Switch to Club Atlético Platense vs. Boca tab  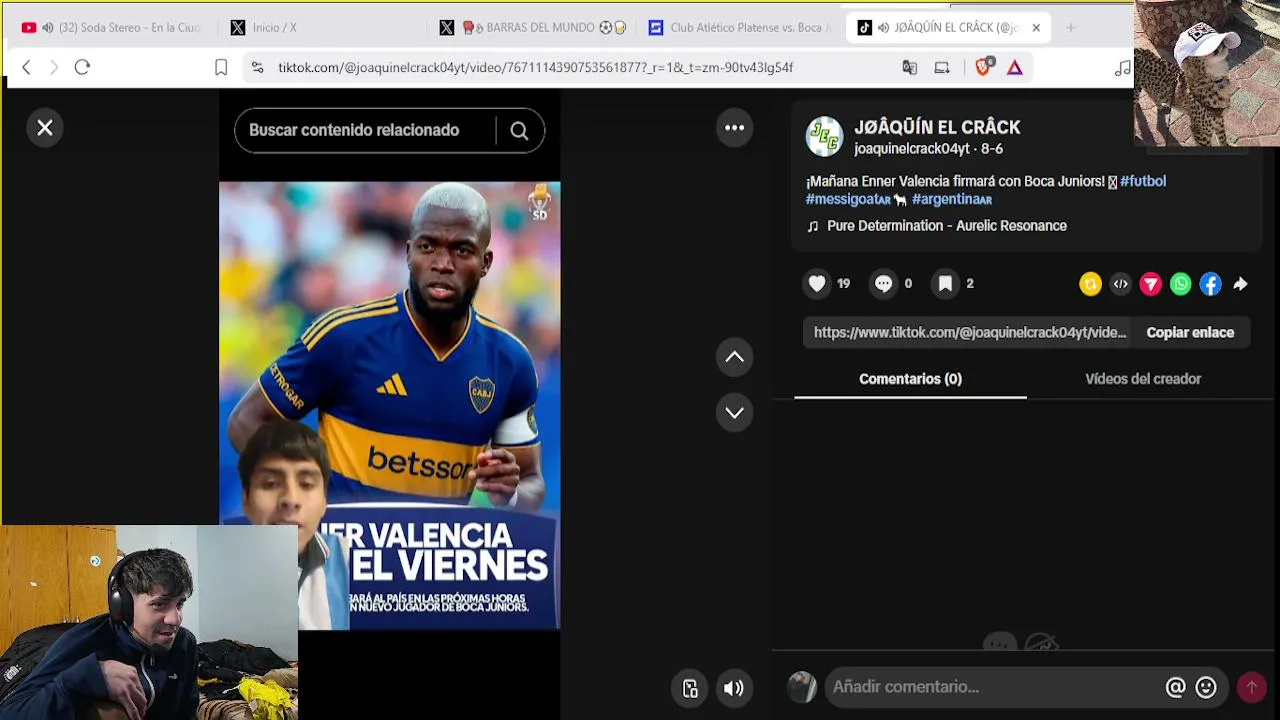click(741, 28)
